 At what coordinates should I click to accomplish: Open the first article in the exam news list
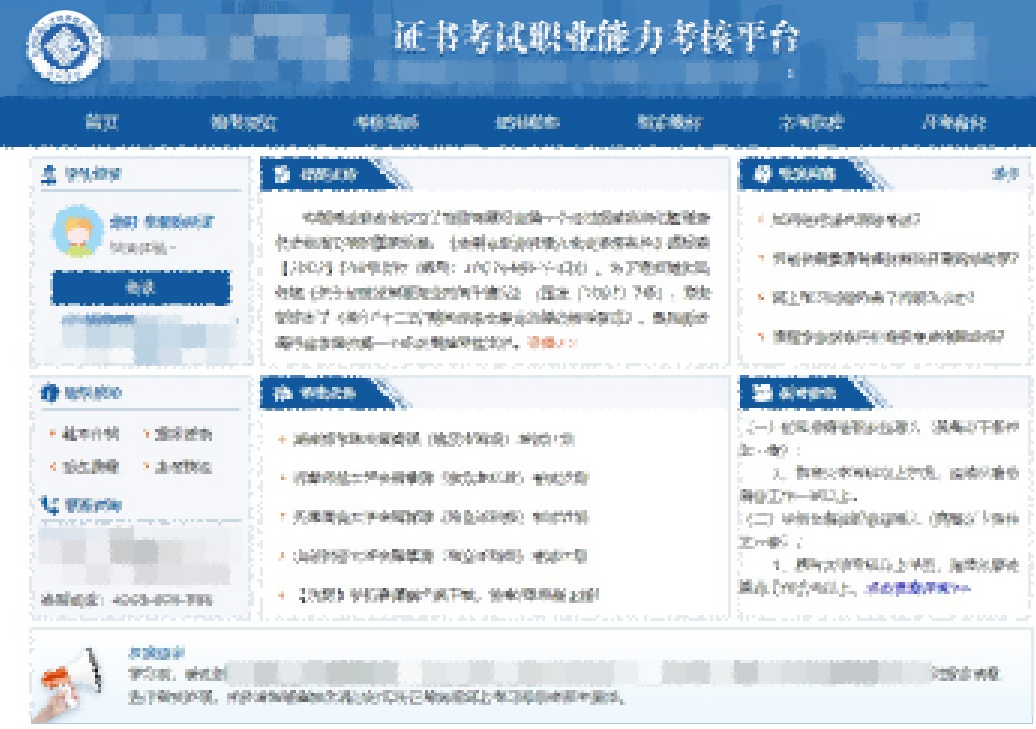click(x=436, y=439)
